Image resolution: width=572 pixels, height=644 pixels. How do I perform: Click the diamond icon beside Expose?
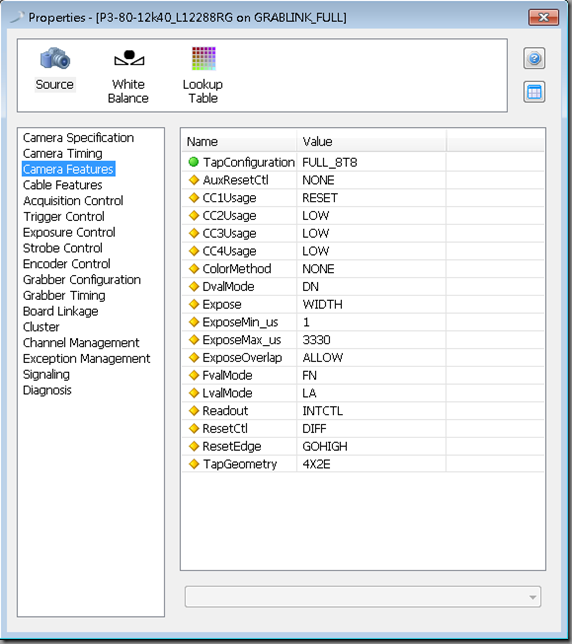click(x=194, y=304)
